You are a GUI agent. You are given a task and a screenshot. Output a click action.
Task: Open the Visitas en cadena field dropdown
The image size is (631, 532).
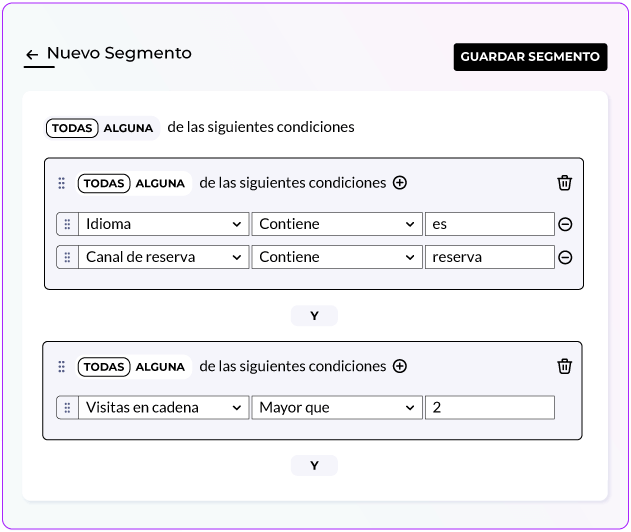[x=163, y=408]
